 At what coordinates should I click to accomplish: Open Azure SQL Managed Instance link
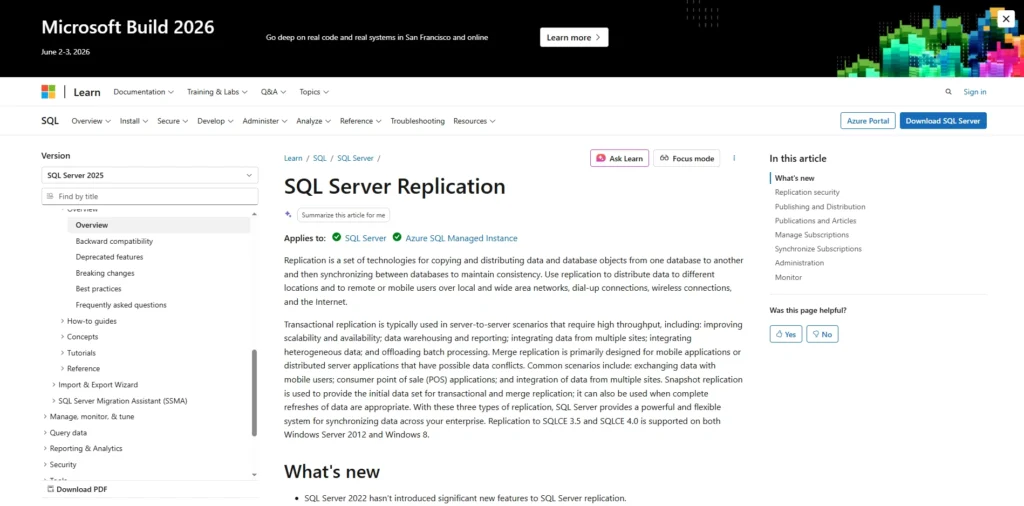(x=461, y=238)
